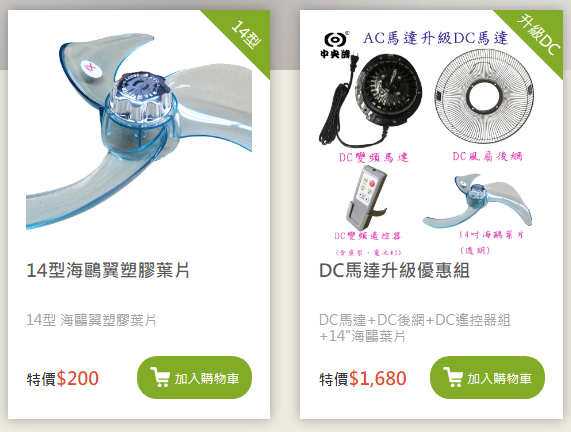Screen dimensions: 571x432
Task: Click the cart icon on the $1,680 item button
Action: [453, 377]
